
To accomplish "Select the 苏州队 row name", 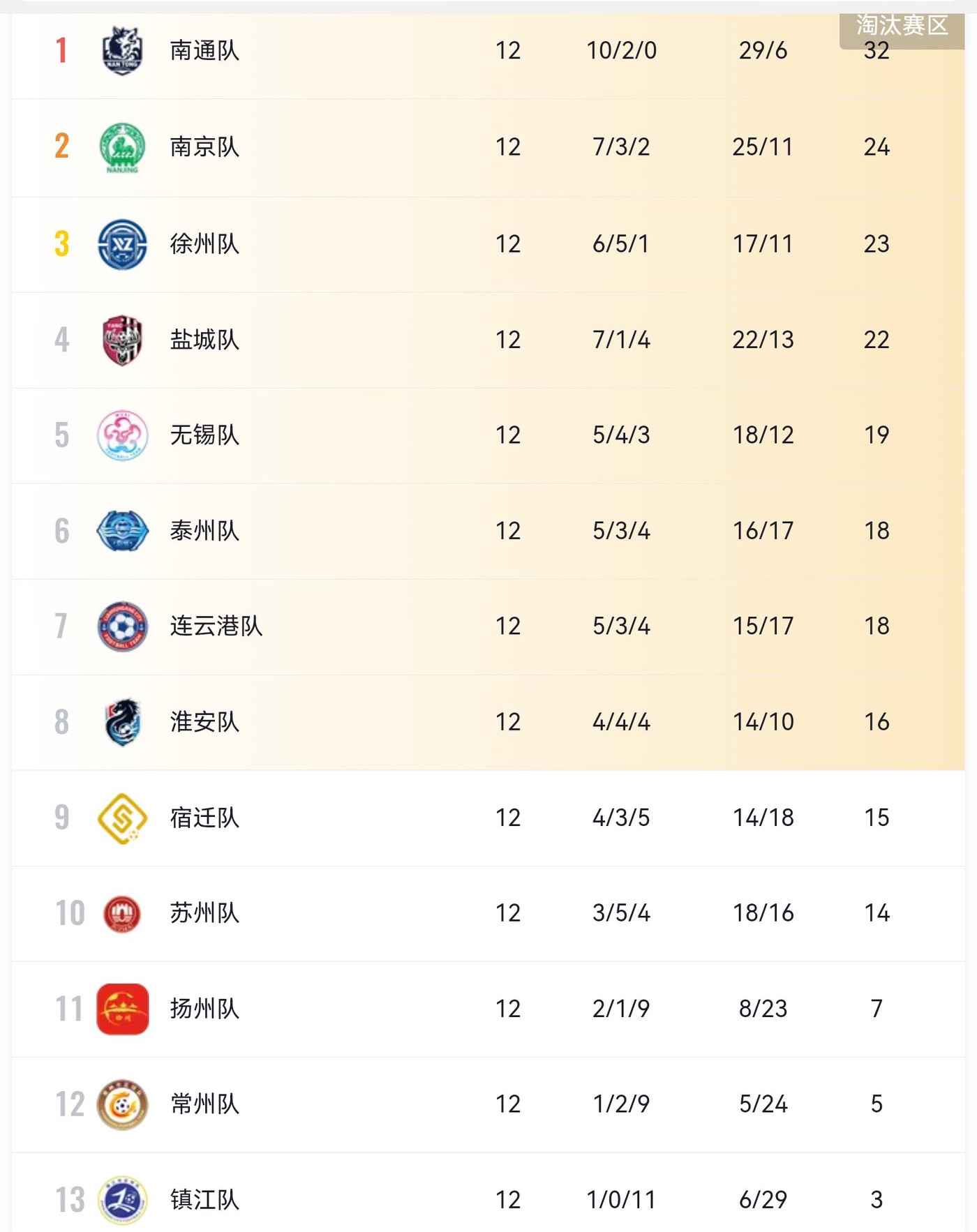I will click(204, 913).
